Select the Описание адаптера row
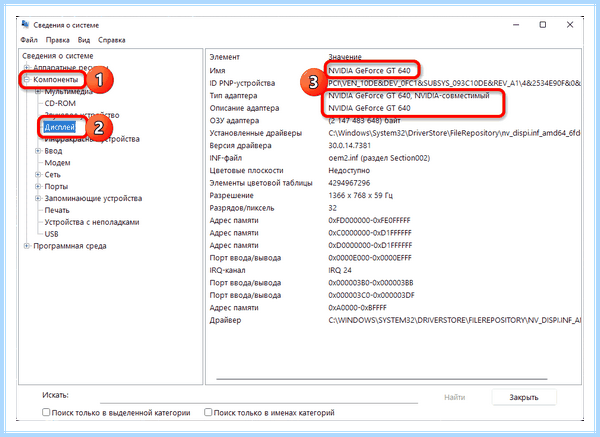Screen dimensions: 600x437 [x=393, y=108]
